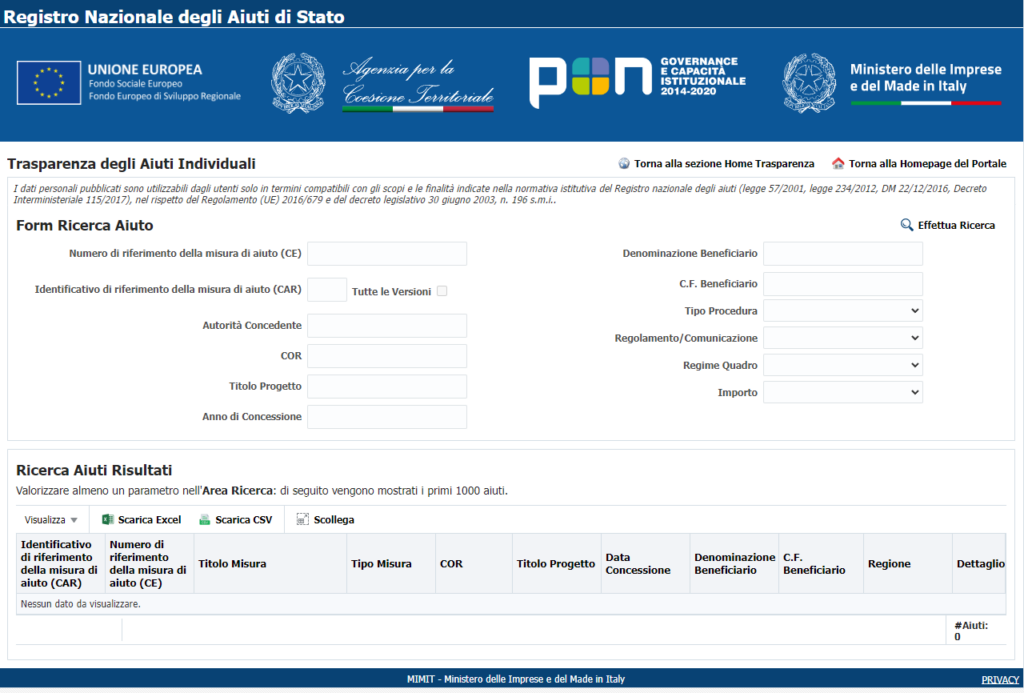
Task: Click the Anno di Concessione field
Action: (387, 417)
